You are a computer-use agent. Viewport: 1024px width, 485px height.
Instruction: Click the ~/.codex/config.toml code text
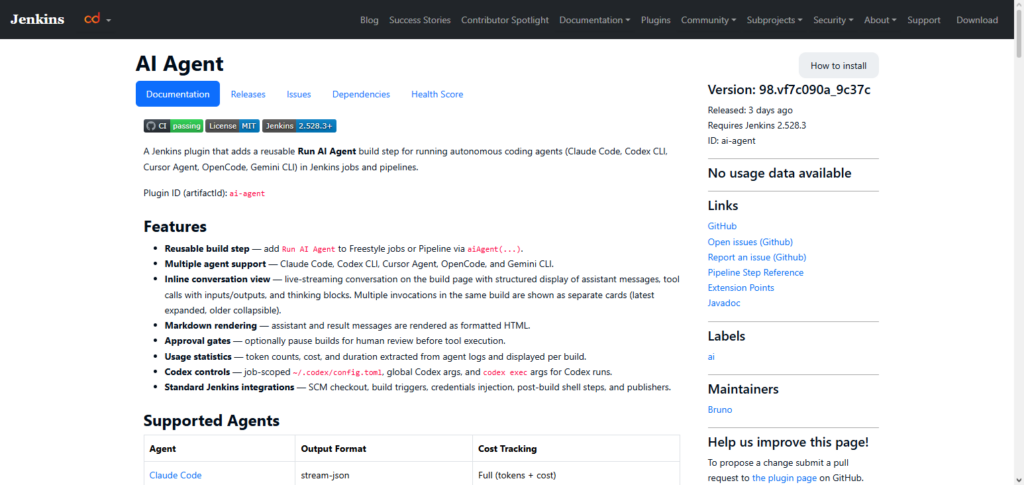(336, 372)
